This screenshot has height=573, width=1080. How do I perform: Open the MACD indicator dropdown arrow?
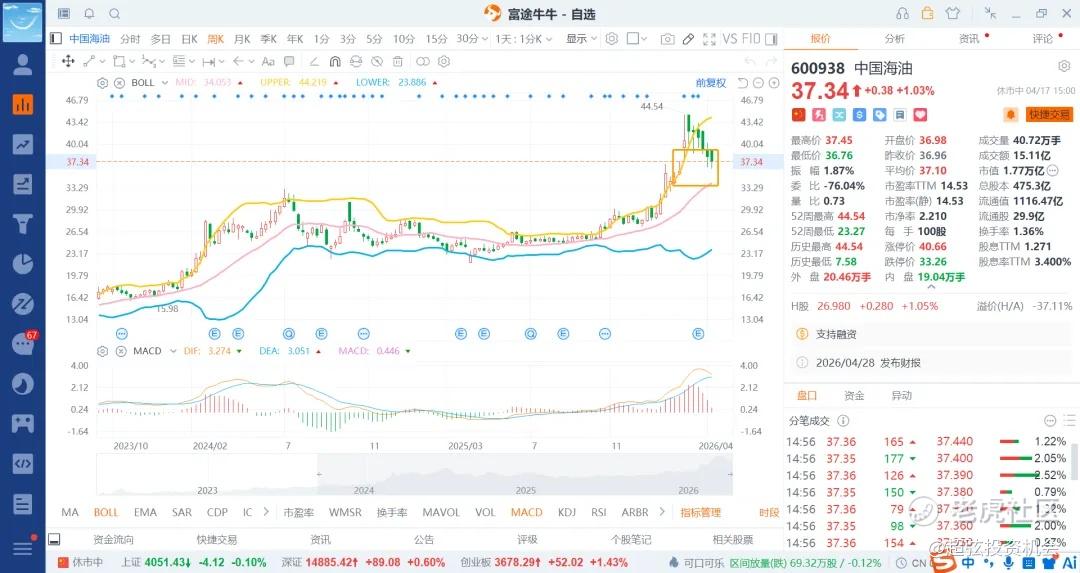tap(172, 351)
